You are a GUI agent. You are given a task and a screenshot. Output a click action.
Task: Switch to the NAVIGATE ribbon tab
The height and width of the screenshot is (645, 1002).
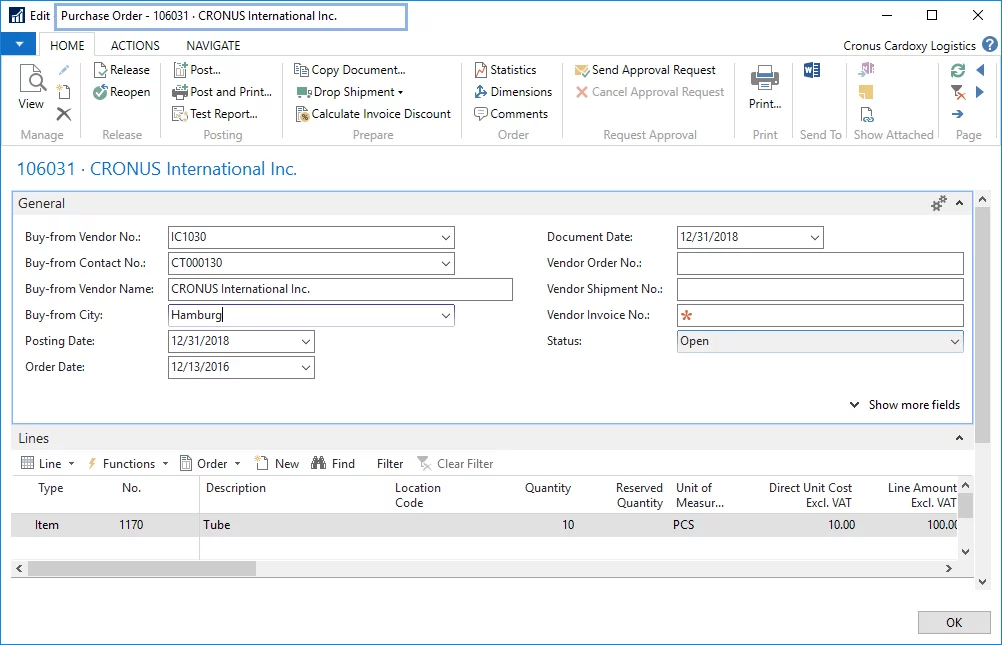213,46
